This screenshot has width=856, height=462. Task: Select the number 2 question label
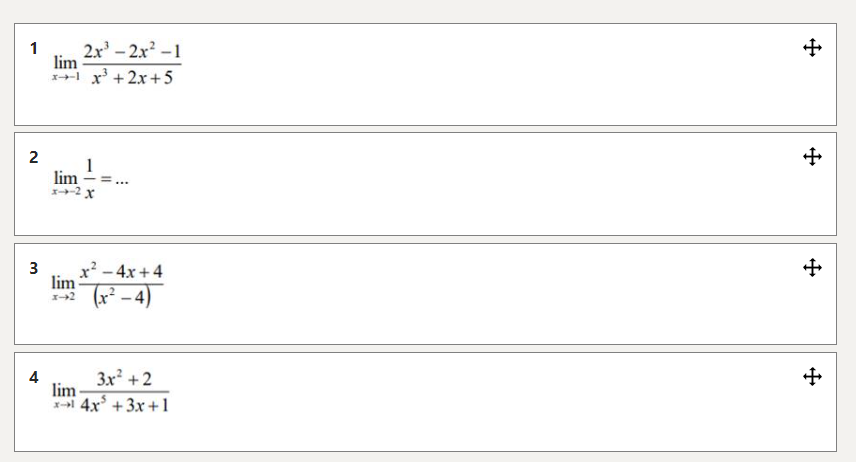pyautogui.click(x=34, y=157)
